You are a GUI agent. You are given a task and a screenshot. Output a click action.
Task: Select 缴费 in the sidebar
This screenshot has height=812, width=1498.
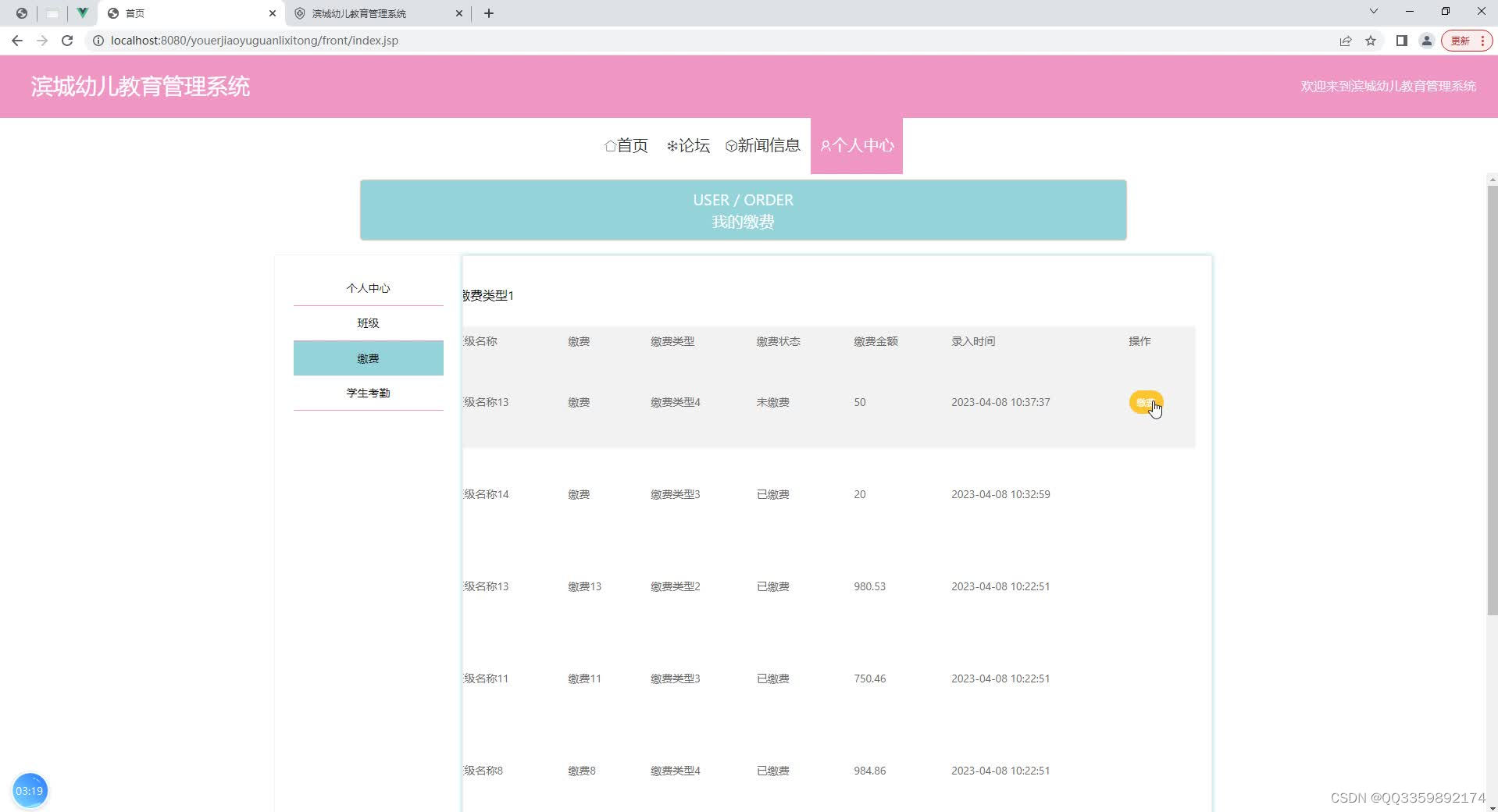click(369, 358)
